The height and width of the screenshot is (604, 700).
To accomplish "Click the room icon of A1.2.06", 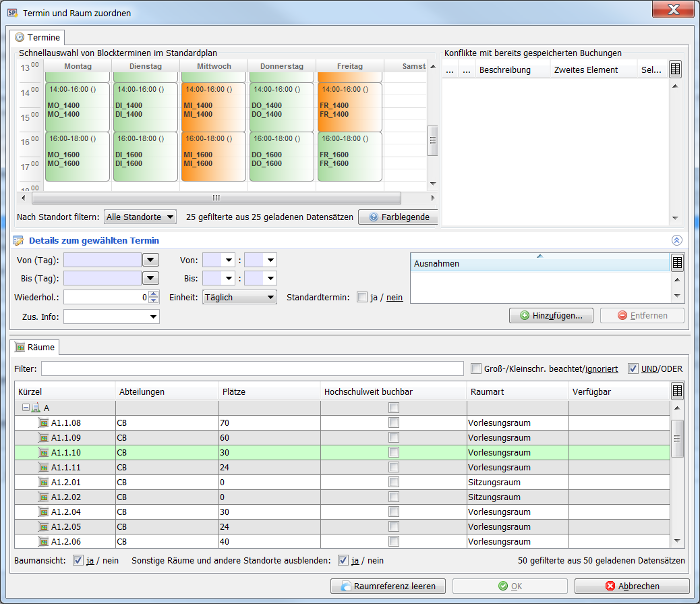I will click(x=43, y=542).
